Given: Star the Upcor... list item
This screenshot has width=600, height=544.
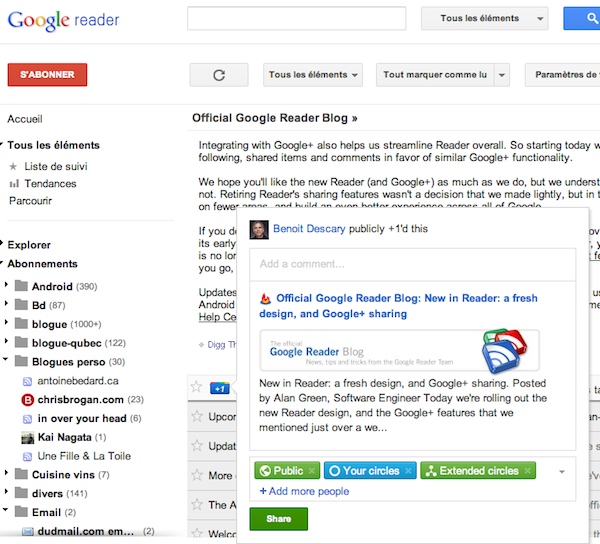Looking at the screenshot, I should [197, 416].
